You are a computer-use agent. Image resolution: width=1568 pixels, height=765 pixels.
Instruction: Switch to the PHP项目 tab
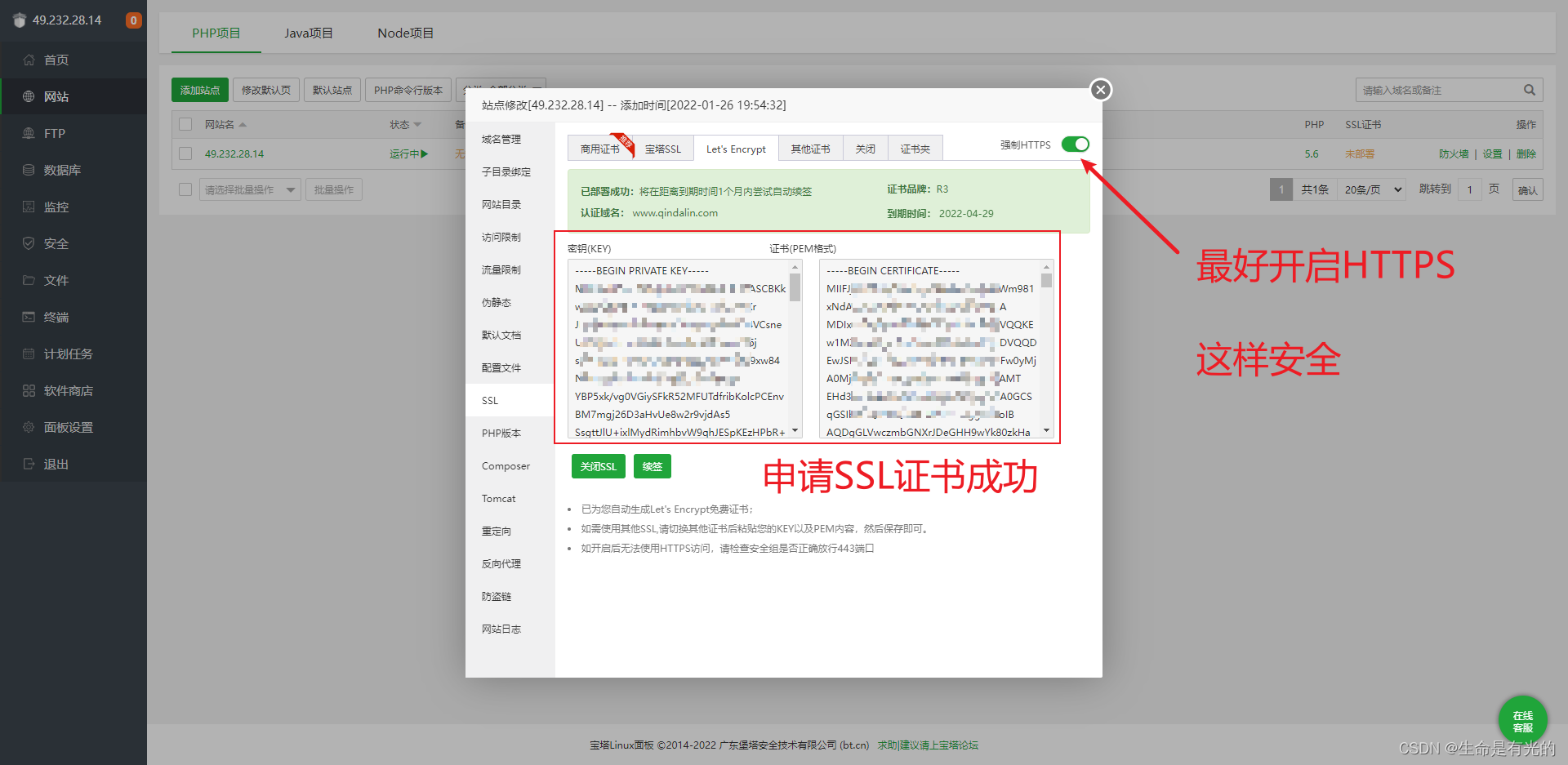(x=216, y=33)
